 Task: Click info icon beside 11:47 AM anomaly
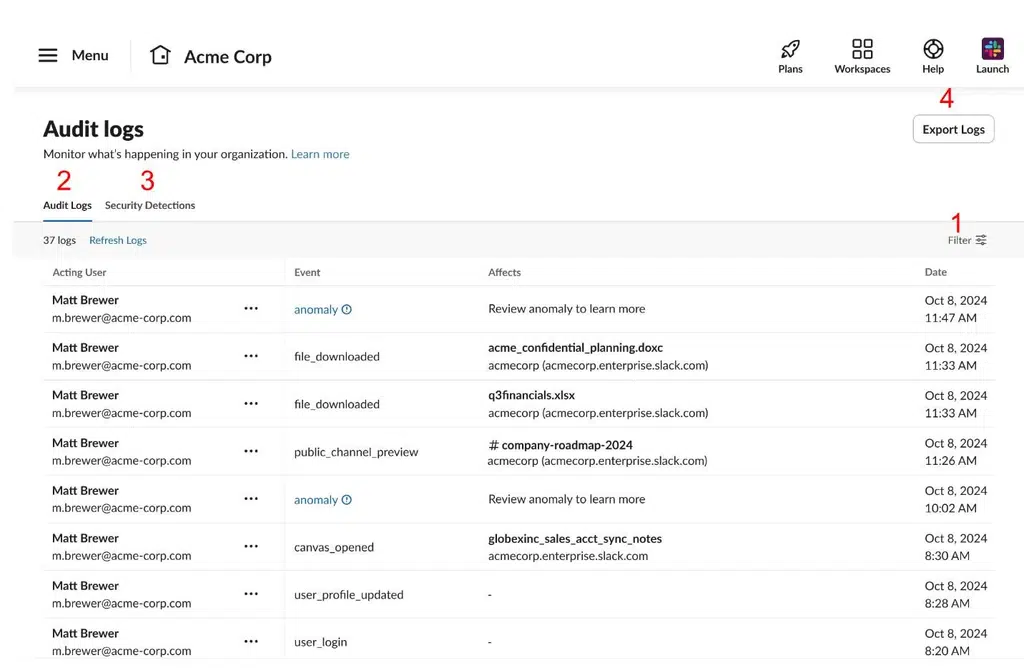point(347,310)
